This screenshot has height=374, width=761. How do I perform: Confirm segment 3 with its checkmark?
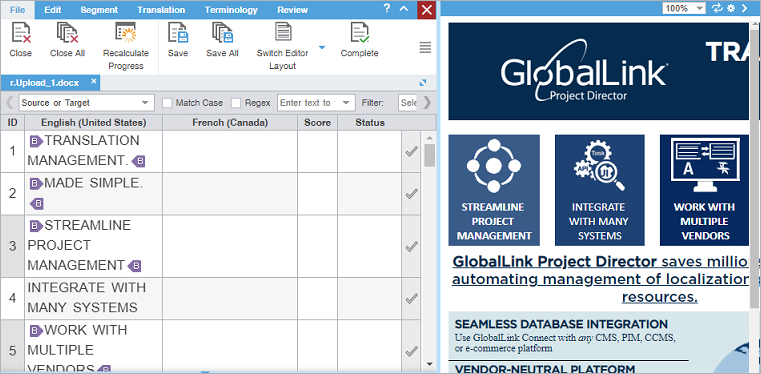[x=411, y=246]
